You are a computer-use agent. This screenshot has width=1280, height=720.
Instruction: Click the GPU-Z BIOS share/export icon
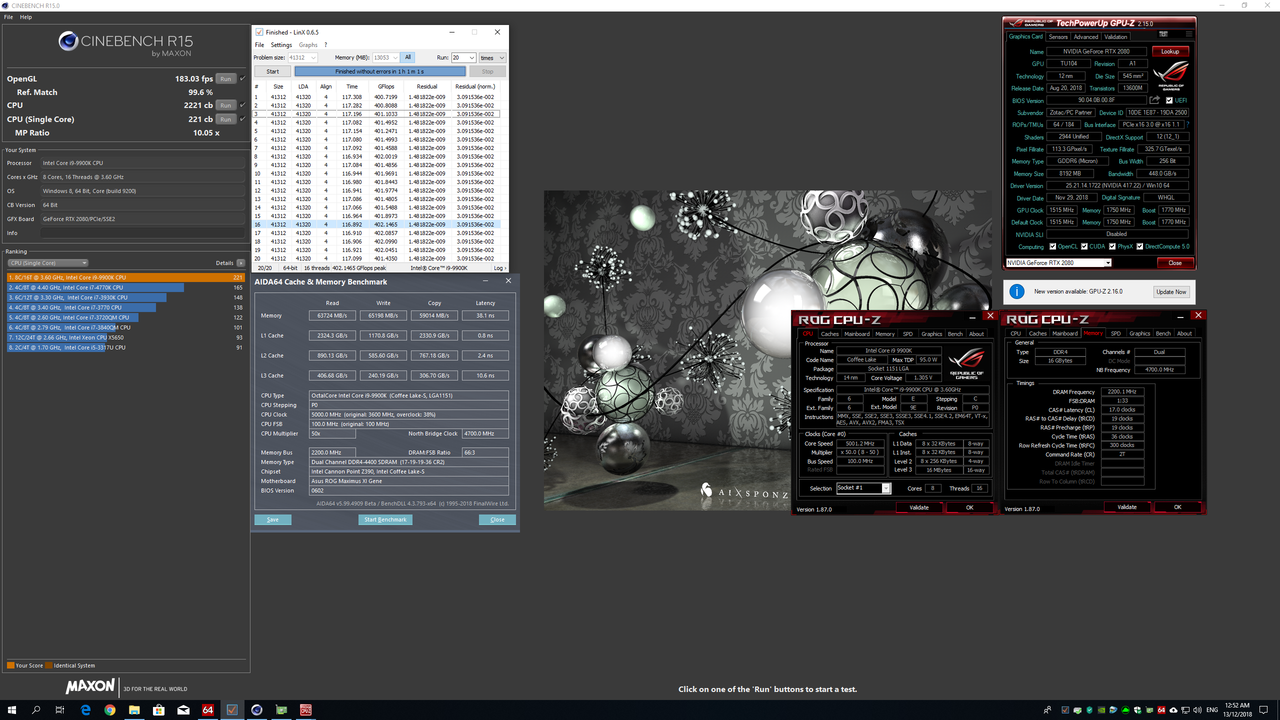[1155, 100]
